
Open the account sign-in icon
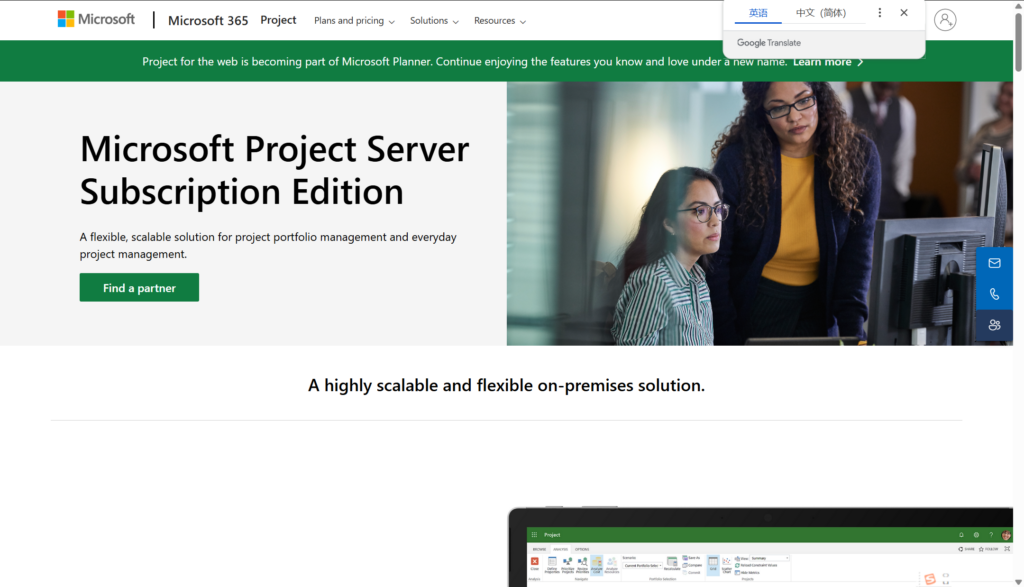point(944,20)
